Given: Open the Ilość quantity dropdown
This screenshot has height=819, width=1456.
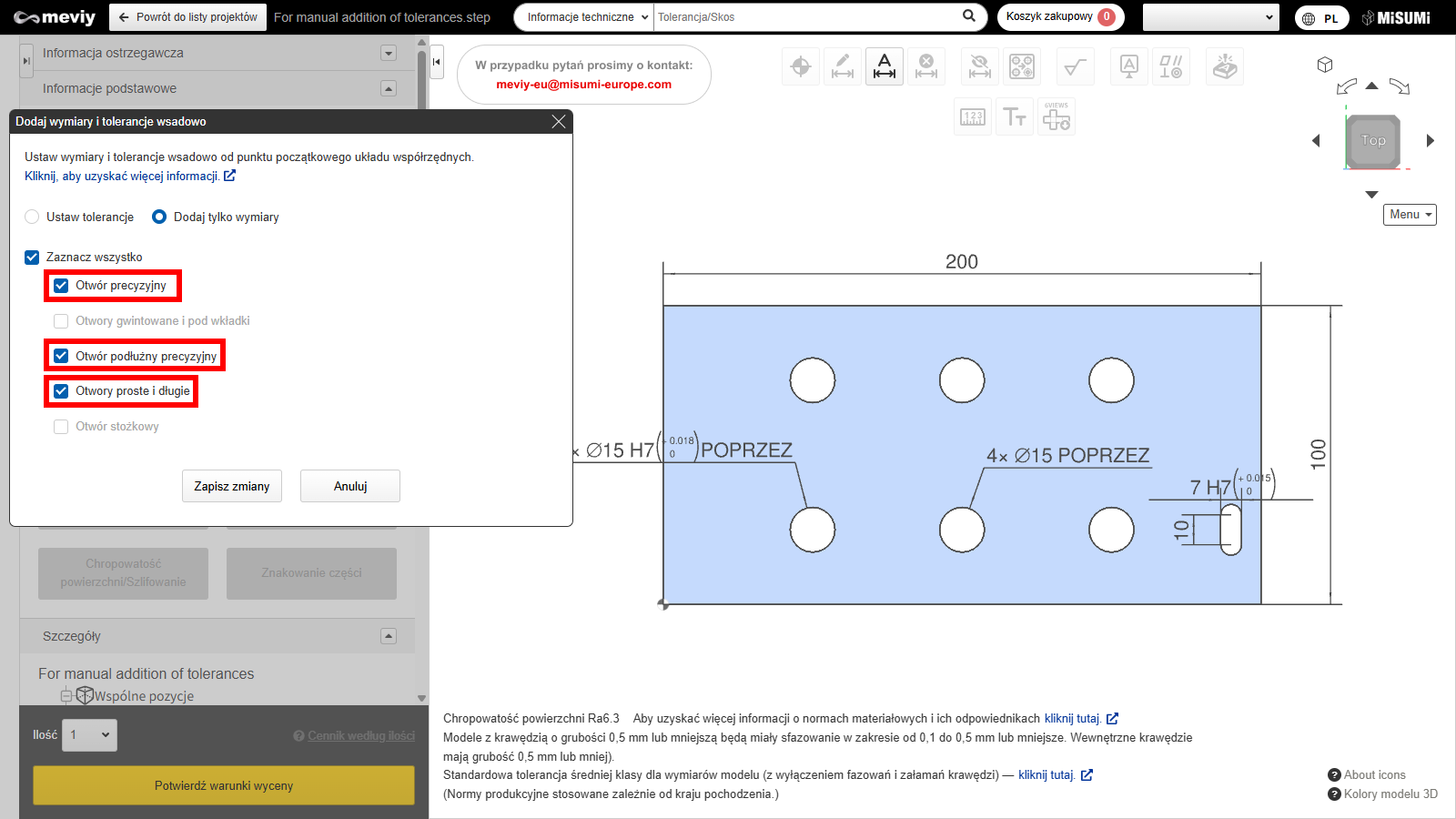Looking at the screenshot, I should click(x=89, y=735).
